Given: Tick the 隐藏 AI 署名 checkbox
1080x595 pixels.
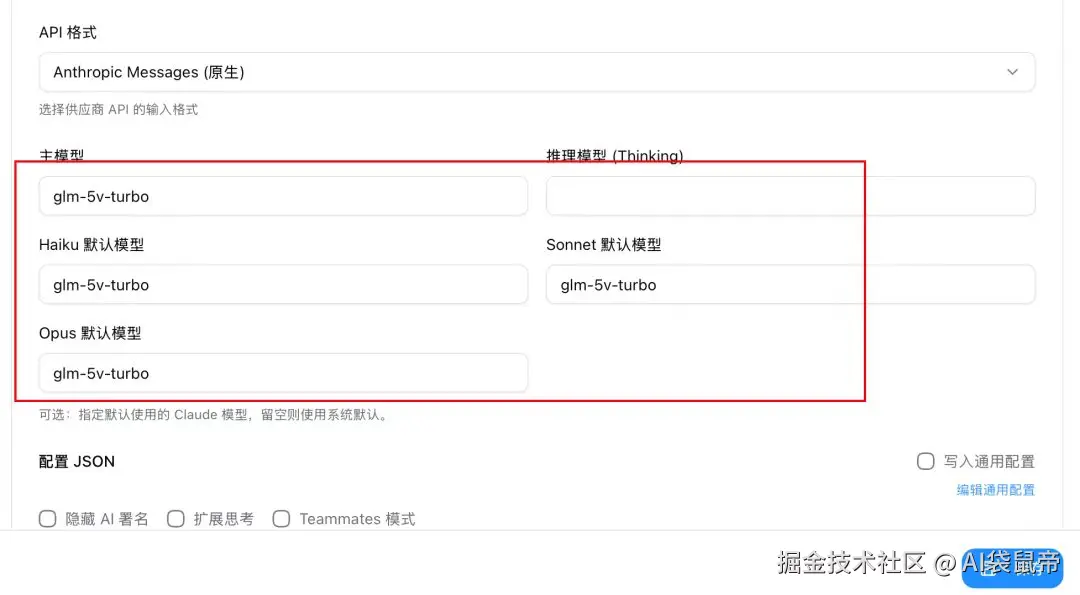Looking at the screenshot, I should (x=47, y=518).
